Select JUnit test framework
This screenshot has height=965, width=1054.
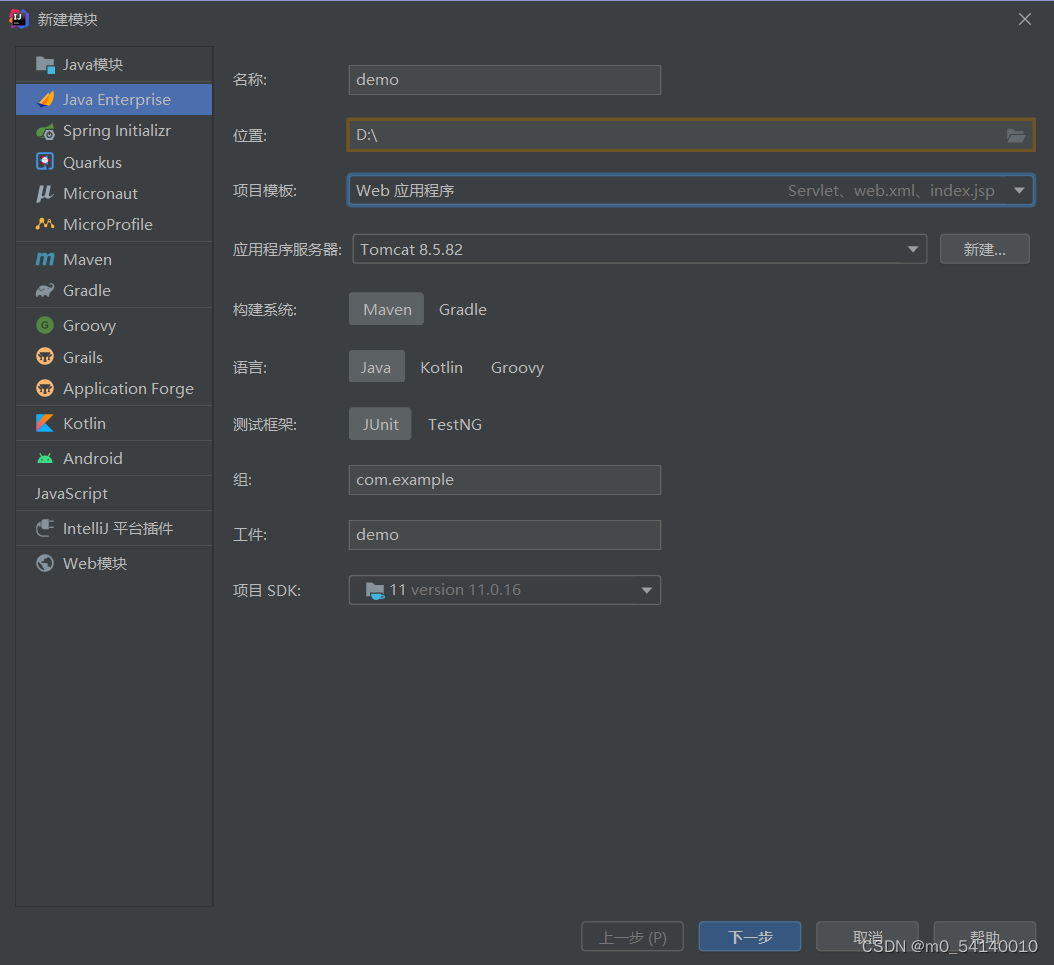point(380,424)
